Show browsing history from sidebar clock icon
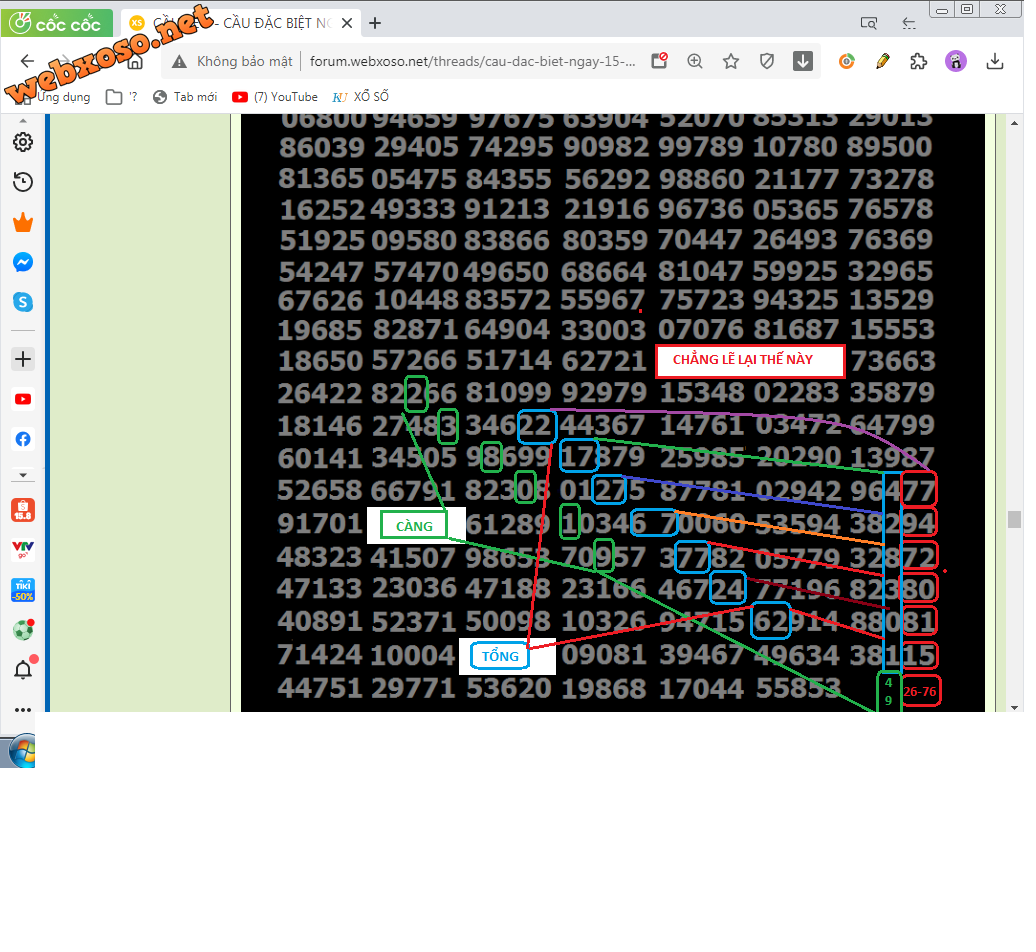1036x952 pixels. 23,182
